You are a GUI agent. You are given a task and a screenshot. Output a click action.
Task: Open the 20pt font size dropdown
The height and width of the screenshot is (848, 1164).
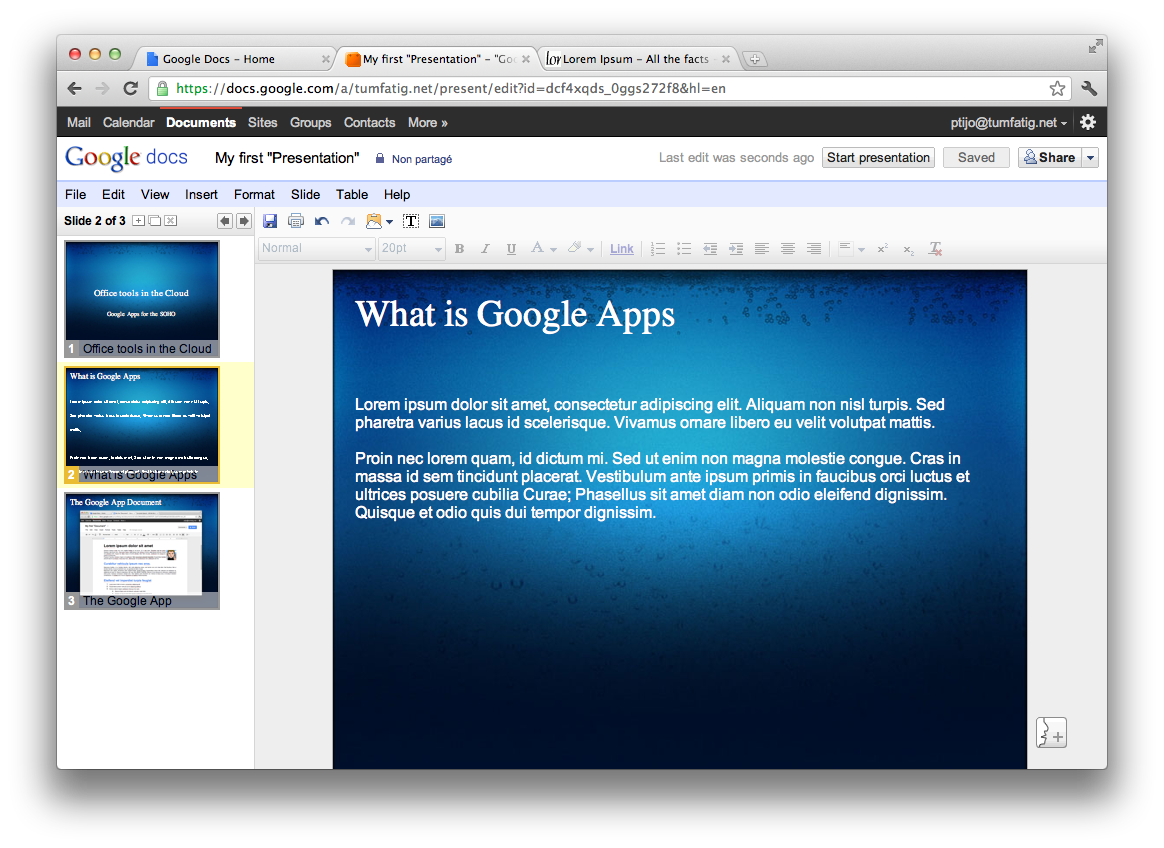[x=411, y=249]
